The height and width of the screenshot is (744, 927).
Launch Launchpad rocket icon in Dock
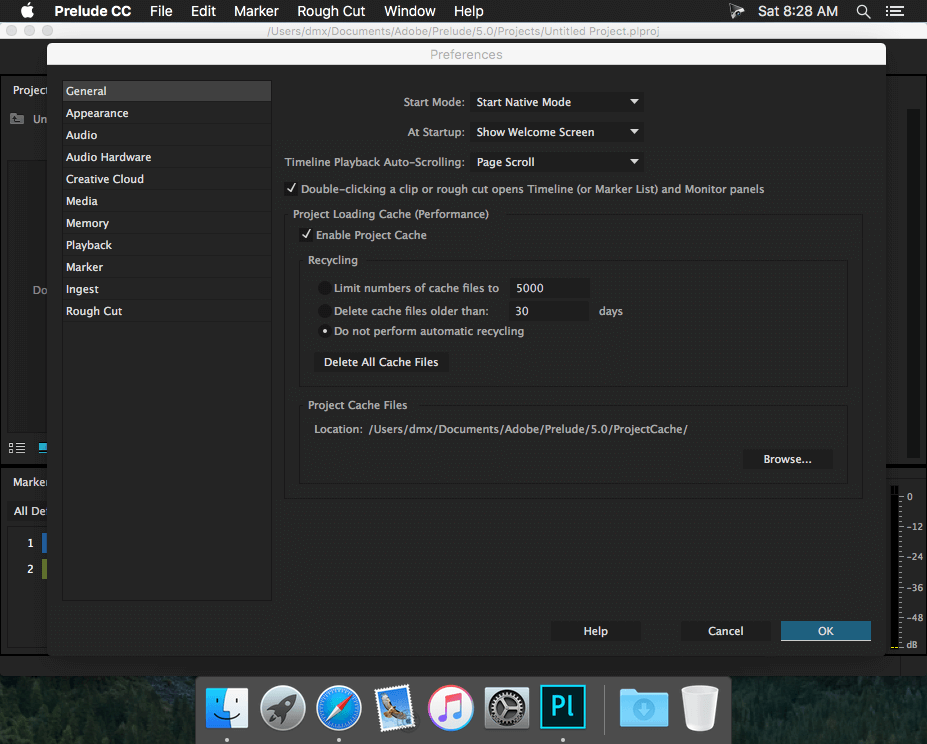pos(283,707)
